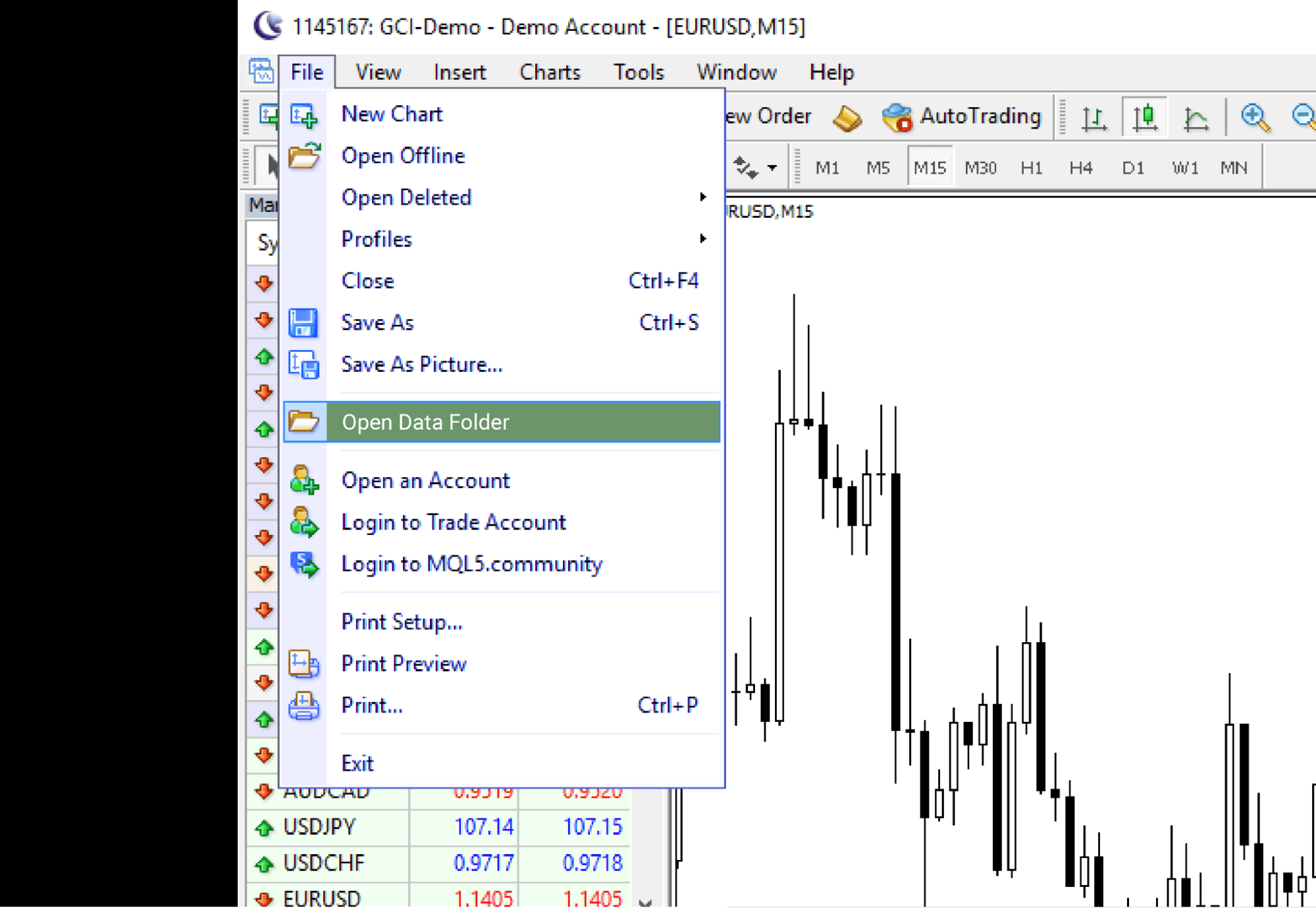Open the File menu

[x=307, y=72]
